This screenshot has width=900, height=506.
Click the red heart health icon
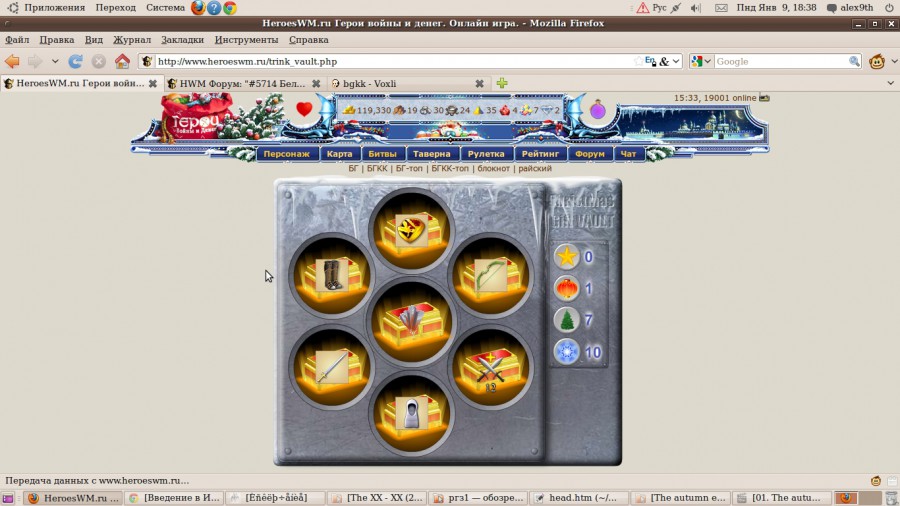(x=304, y=110)
